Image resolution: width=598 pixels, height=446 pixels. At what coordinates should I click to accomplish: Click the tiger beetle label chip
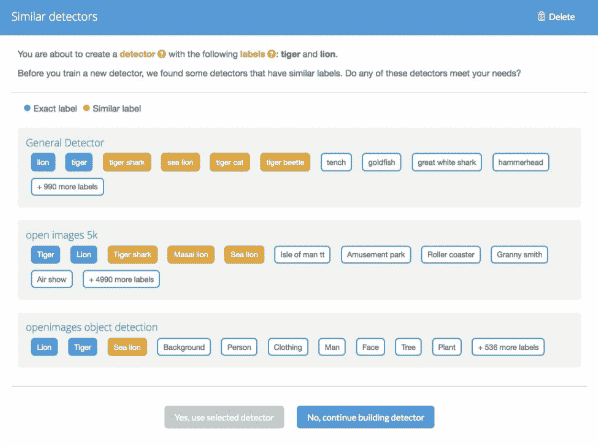(285, 162)
